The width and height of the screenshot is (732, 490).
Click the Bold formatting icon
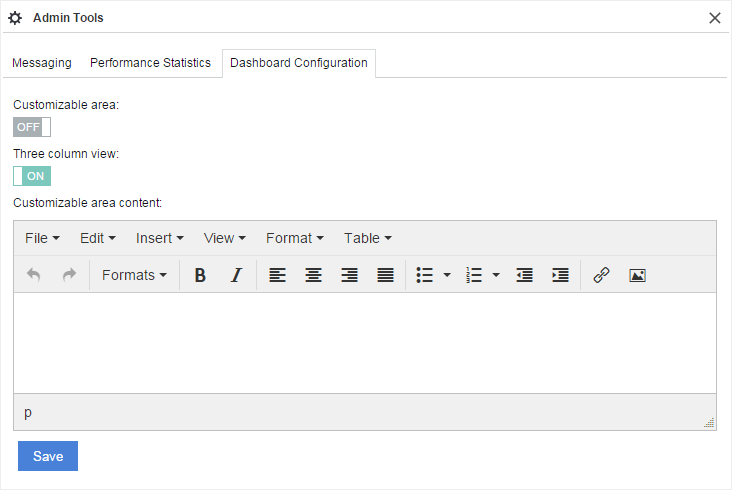200,275
